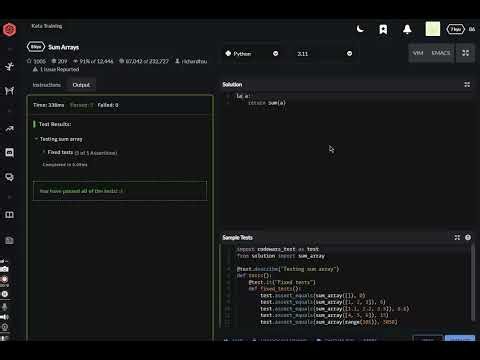Click the pause button in recorder
This screenshot has width=480, height=360.
point(4,294)
